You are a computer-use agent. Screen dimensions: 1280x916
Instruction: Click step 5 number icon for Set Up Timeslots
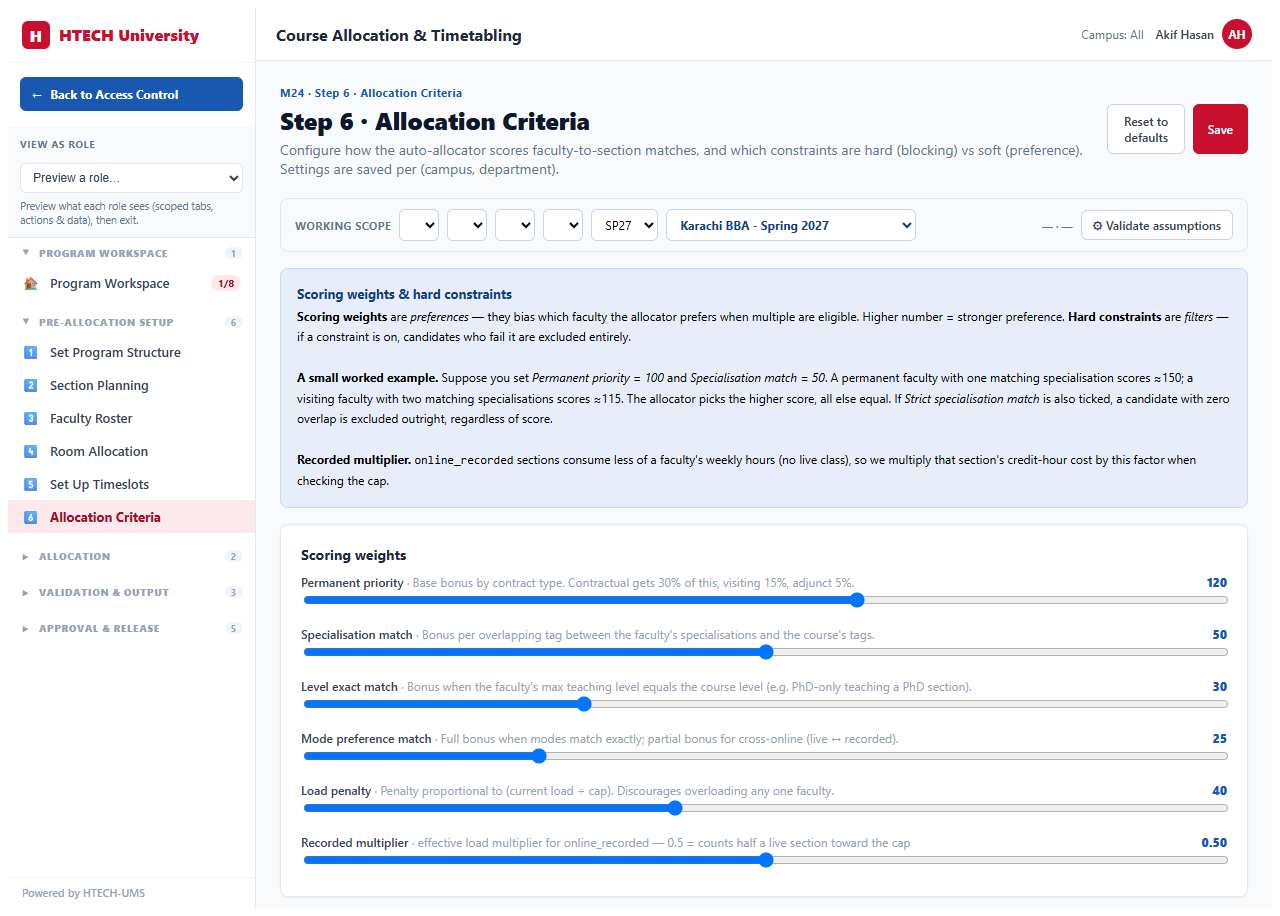coord(30,484)
